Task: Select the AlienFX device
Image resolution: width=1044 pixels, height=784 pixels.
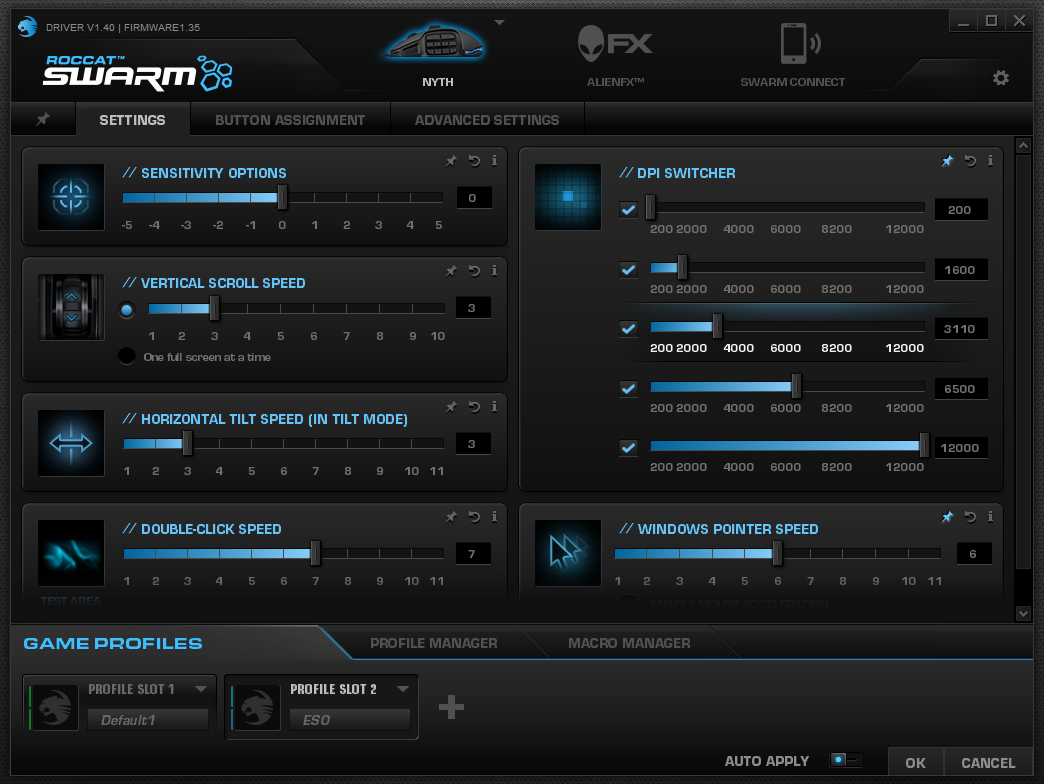Action: coord(615,55)
